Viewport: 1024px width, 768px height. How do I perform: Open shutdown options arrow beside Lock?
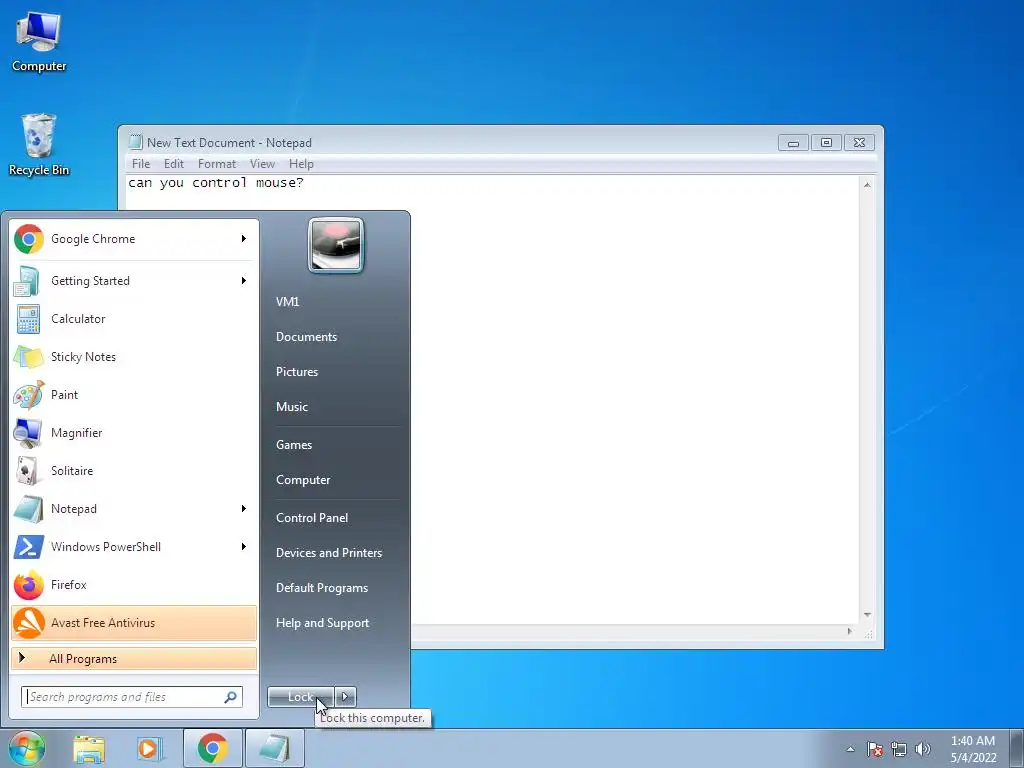[x=345, y=697]
